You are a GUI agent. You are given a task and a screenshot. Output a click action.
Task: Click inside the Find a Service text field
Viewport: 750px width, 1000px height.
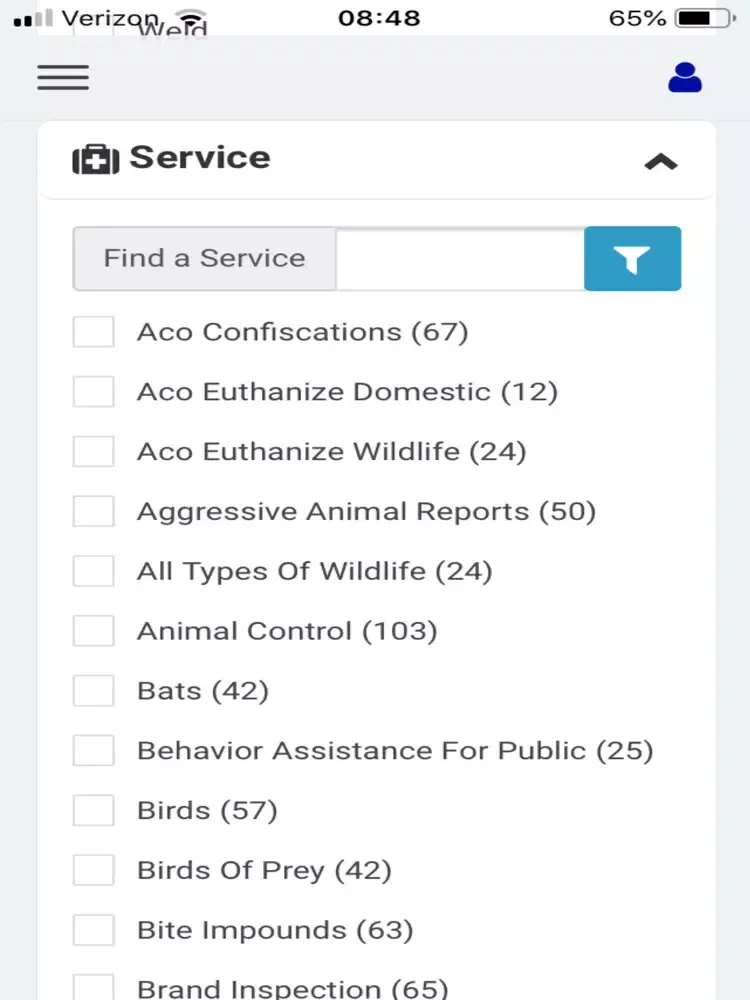coord(460,258)
